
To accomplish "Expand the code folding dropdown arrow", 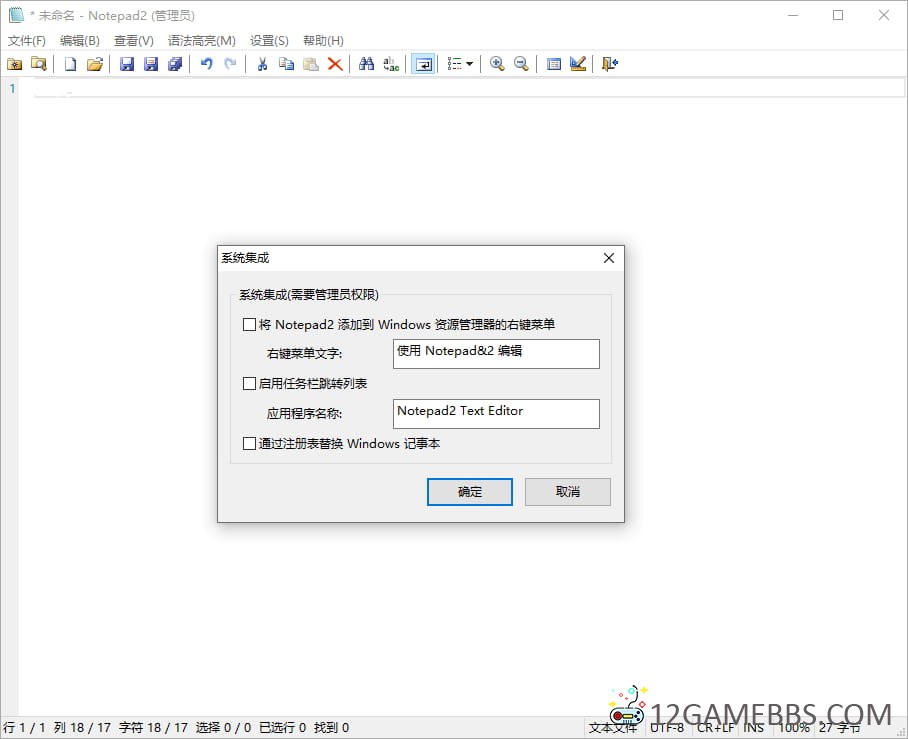I will [470, 64].
